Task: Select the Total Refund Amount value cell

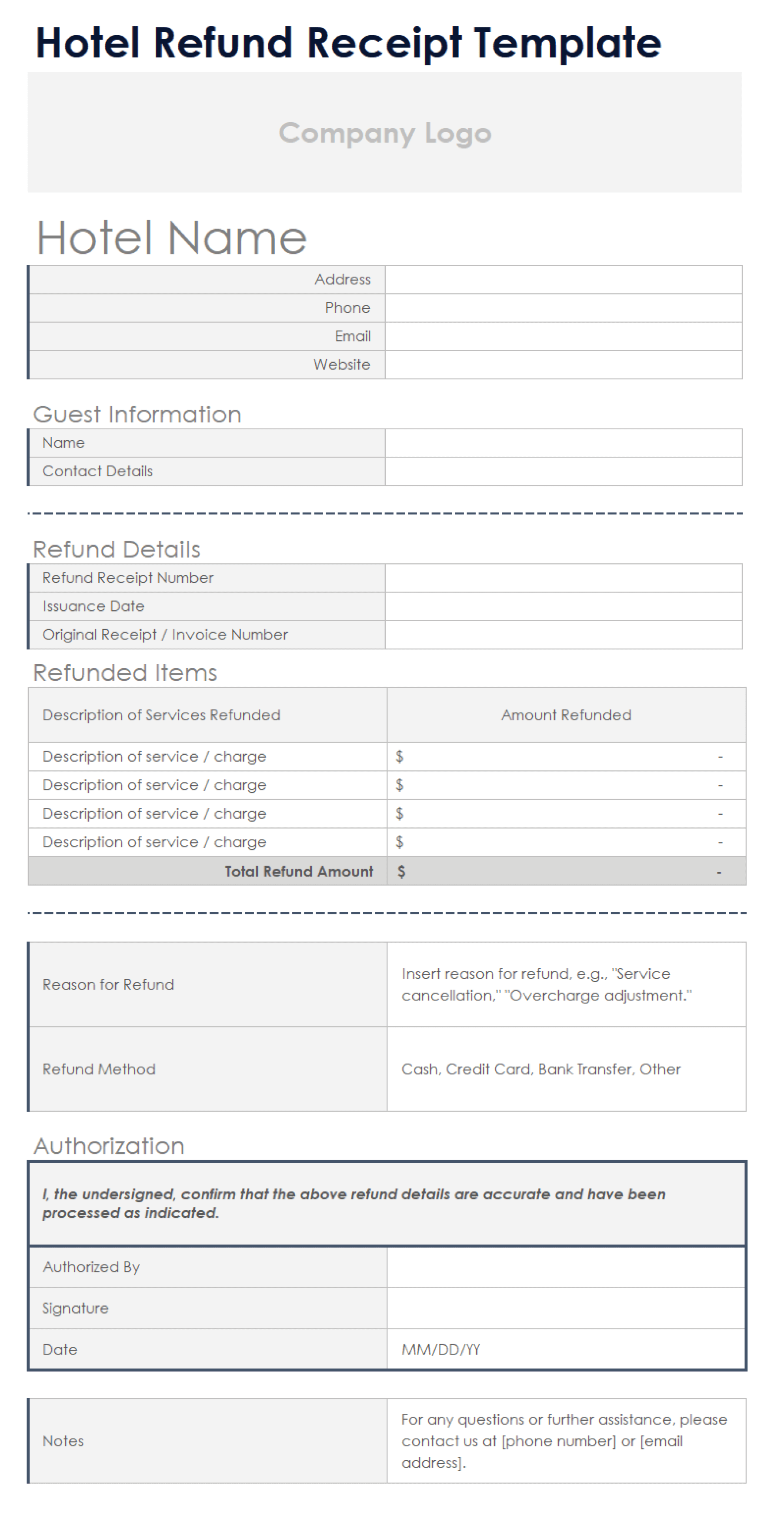Action: (x=565, y=871)
